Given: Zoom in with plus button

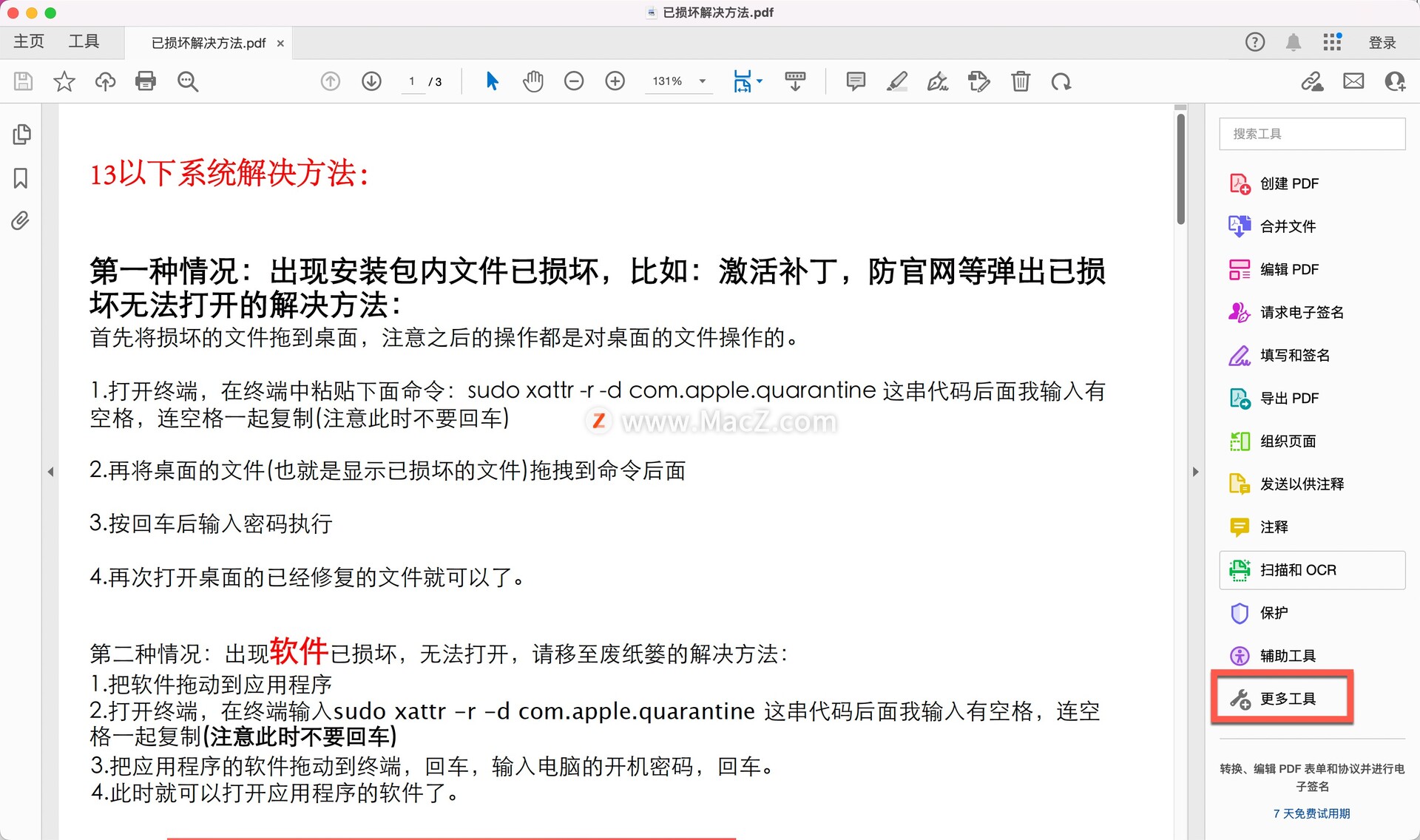Looking at the screenshot, I should [615, 81].
